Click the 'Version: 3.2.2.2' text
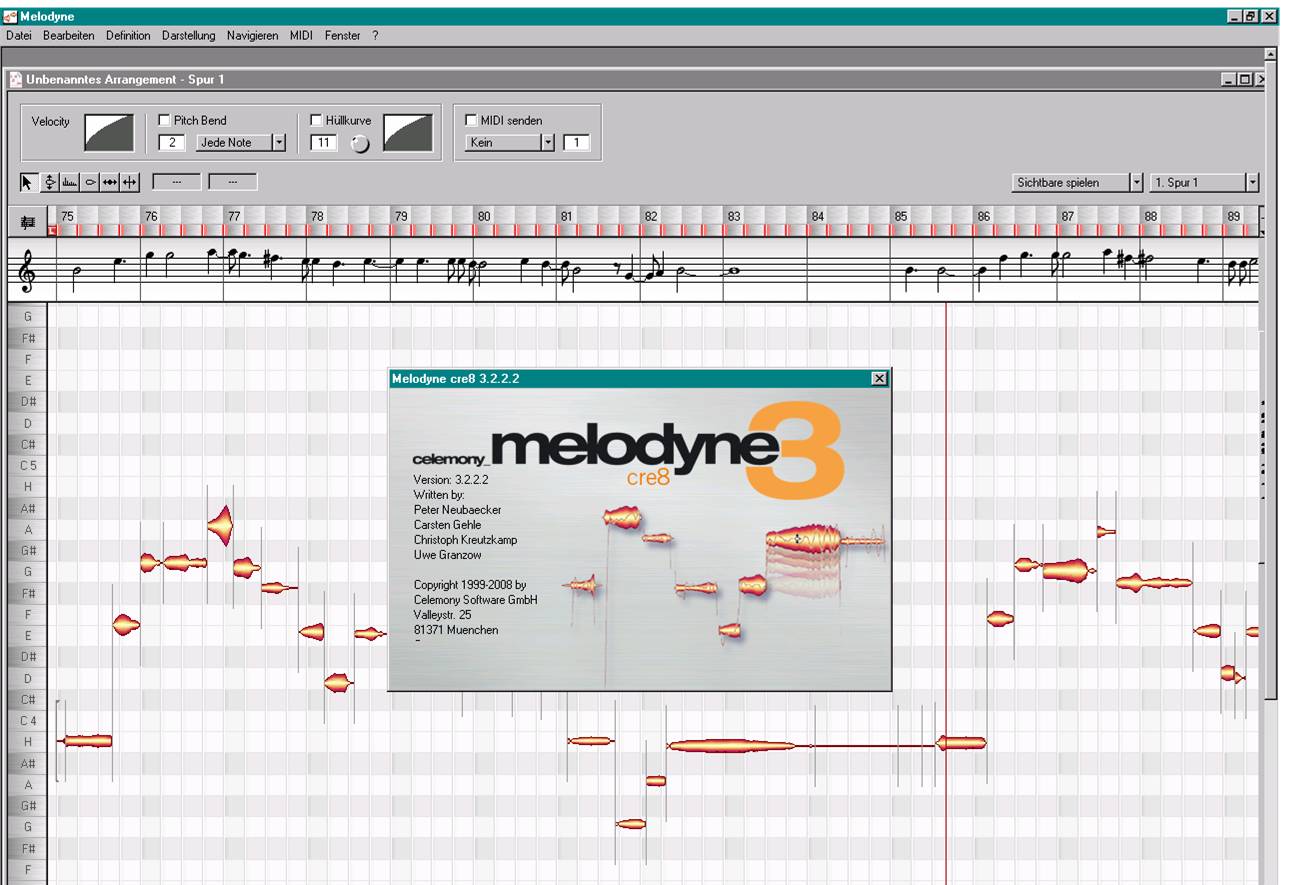 coord(450,480)
